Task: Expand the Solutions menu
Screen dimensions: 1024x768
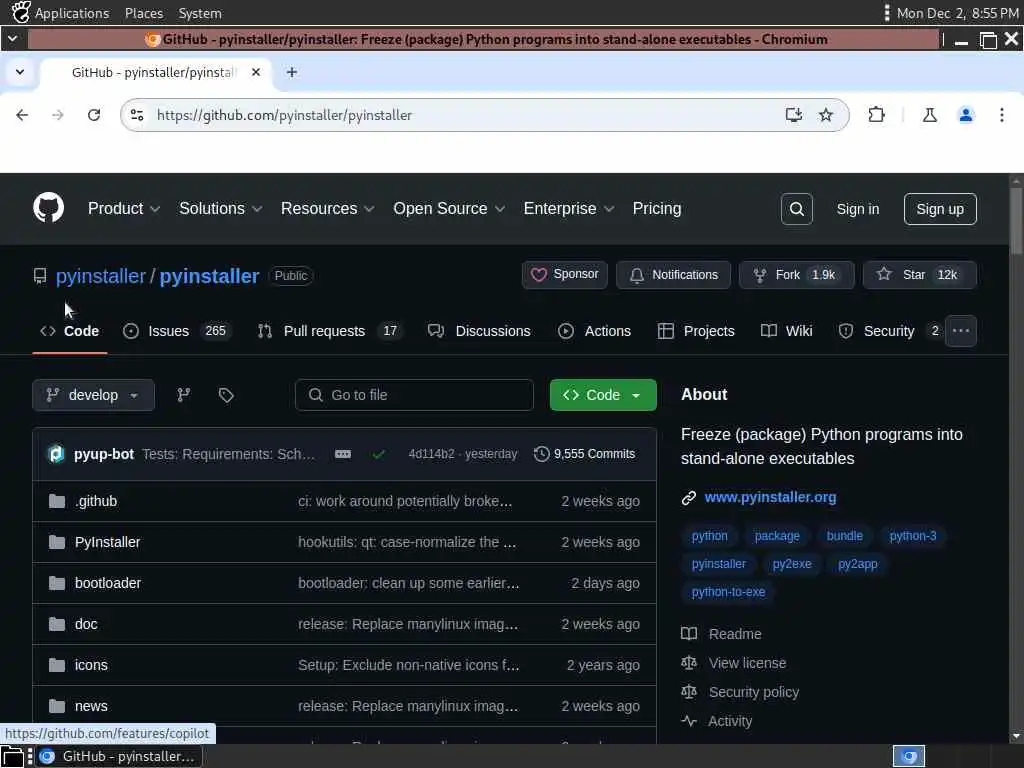Action: 220,208
